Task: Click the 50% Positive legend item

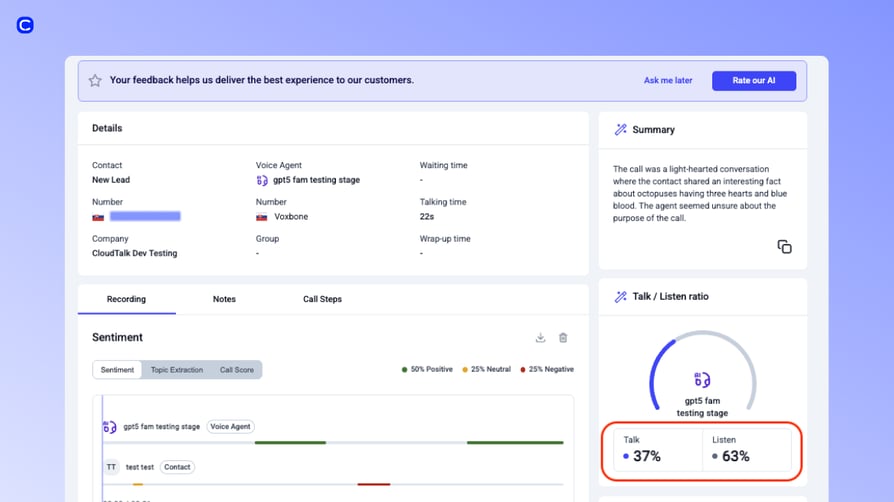Action: pyautogui.click(x=428, y=370)
